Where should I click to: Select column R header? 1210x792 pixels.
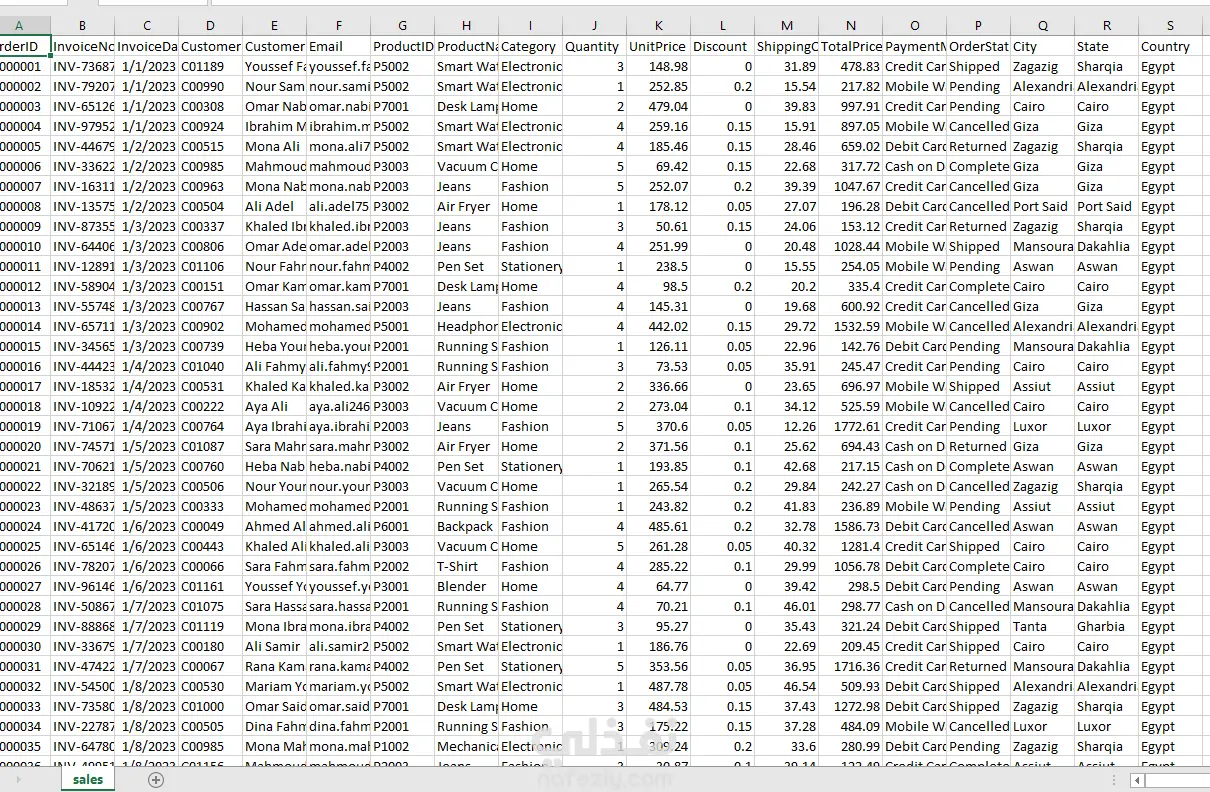coord(1107,25)
